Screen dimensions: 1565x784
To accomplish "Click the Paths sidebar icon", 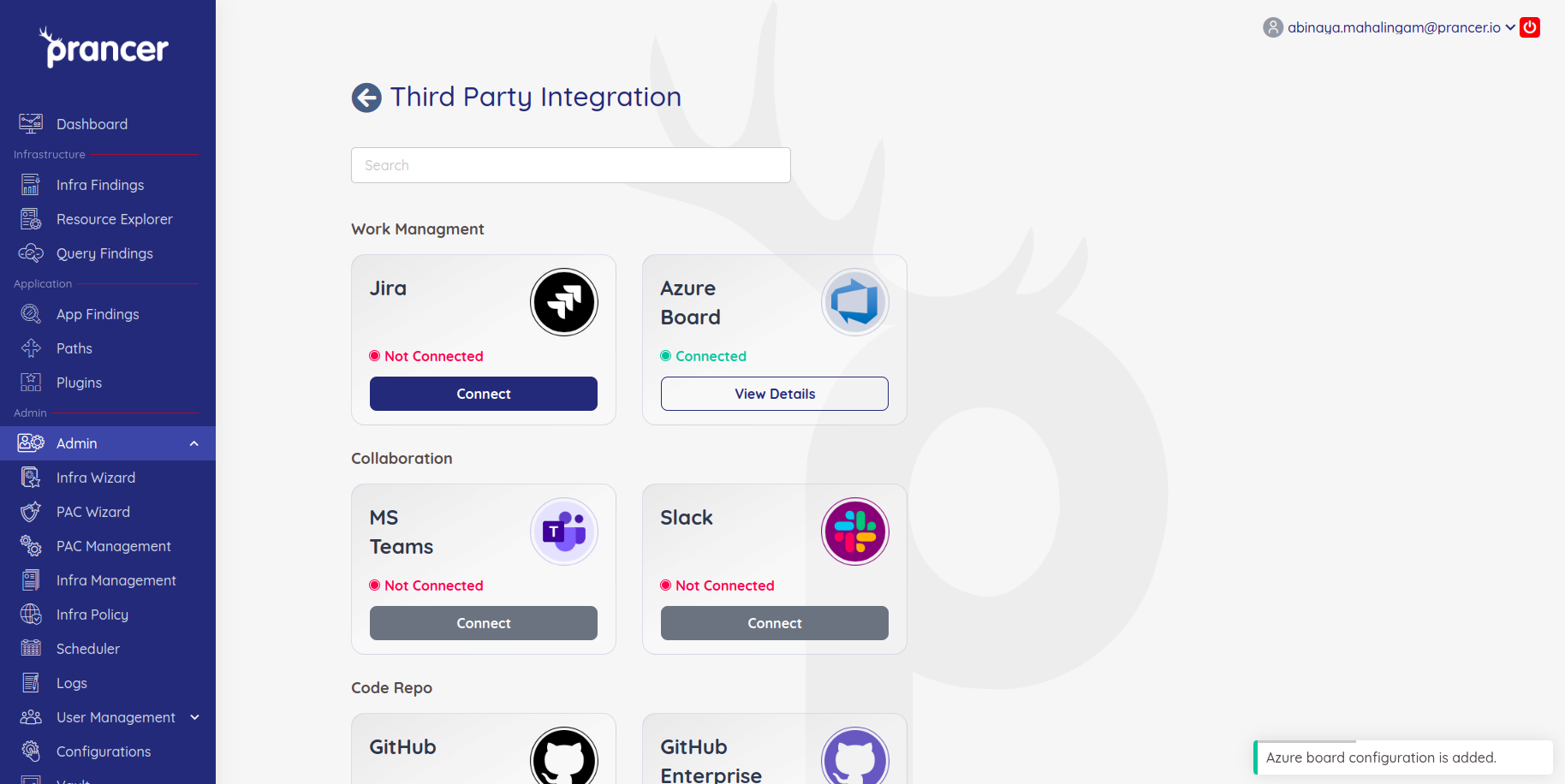I will [x=31, y=348].
